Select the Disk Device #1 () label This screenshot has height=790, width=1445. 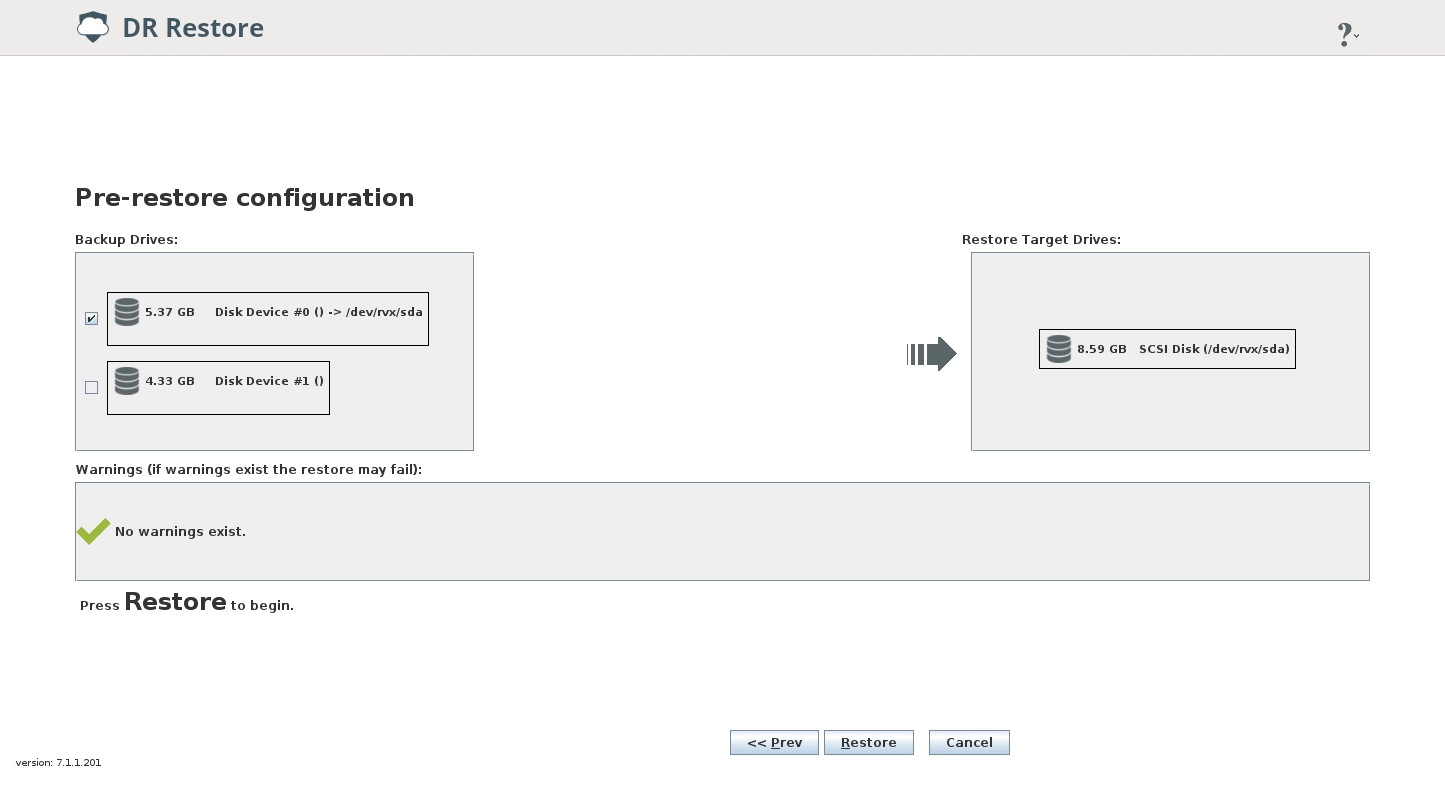pyautogui.click(x=269, y=381)
